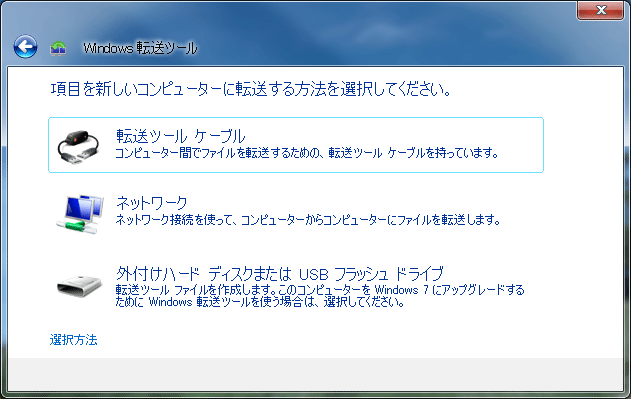
Task: Click the network computers icon
Action: [x=80, y=214]
